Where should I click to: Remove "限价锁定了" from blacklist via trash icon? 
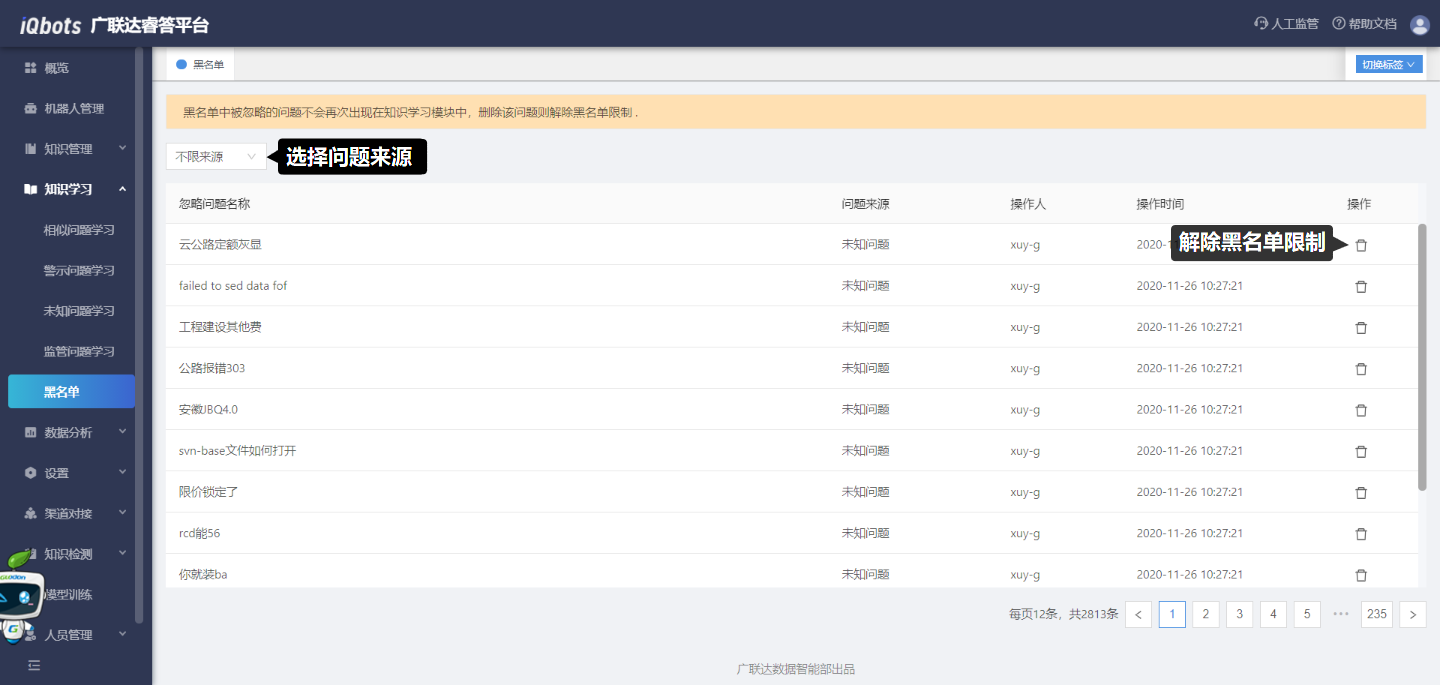click(1360, 493)
